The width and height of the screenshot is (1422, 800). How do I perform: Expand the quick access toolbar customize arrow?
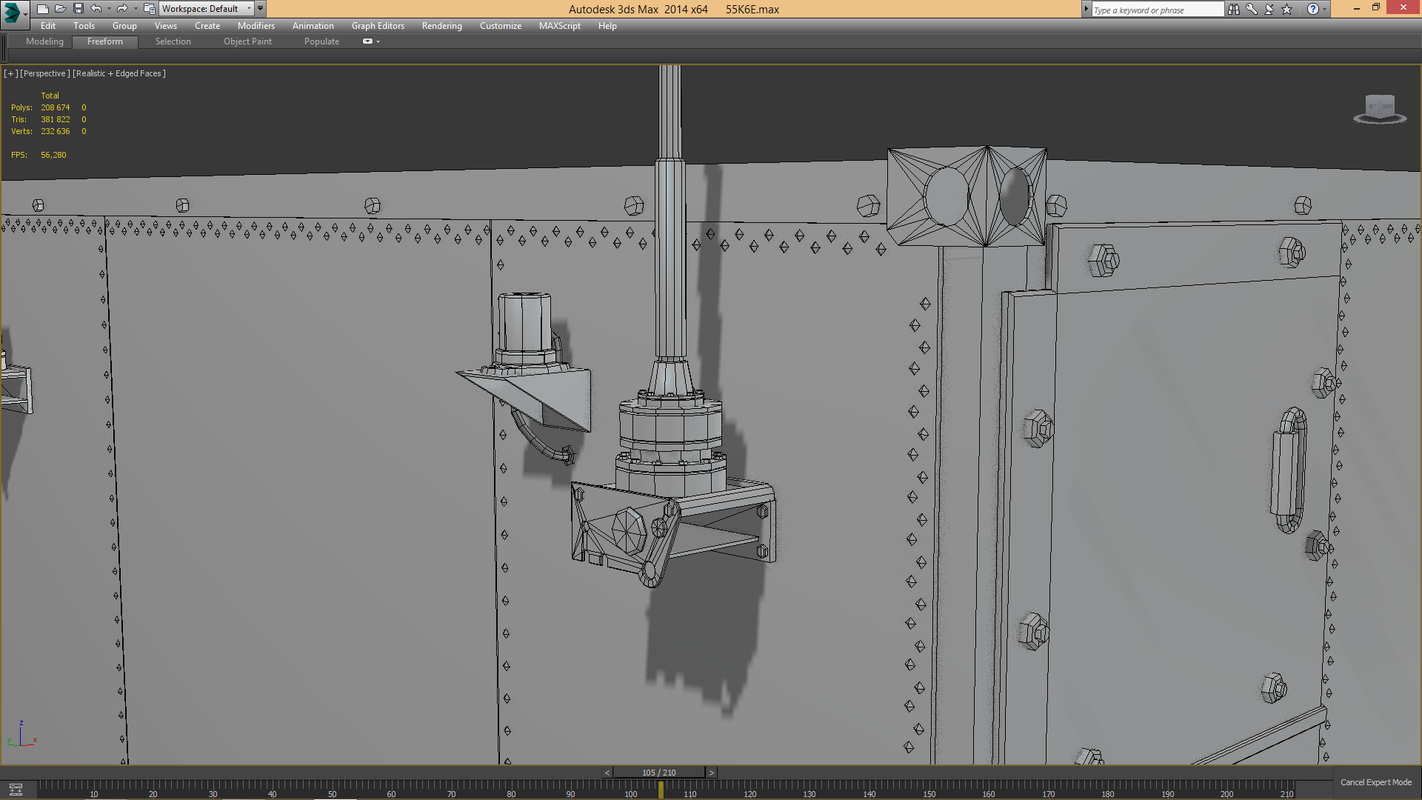click(x=260, y=9)
